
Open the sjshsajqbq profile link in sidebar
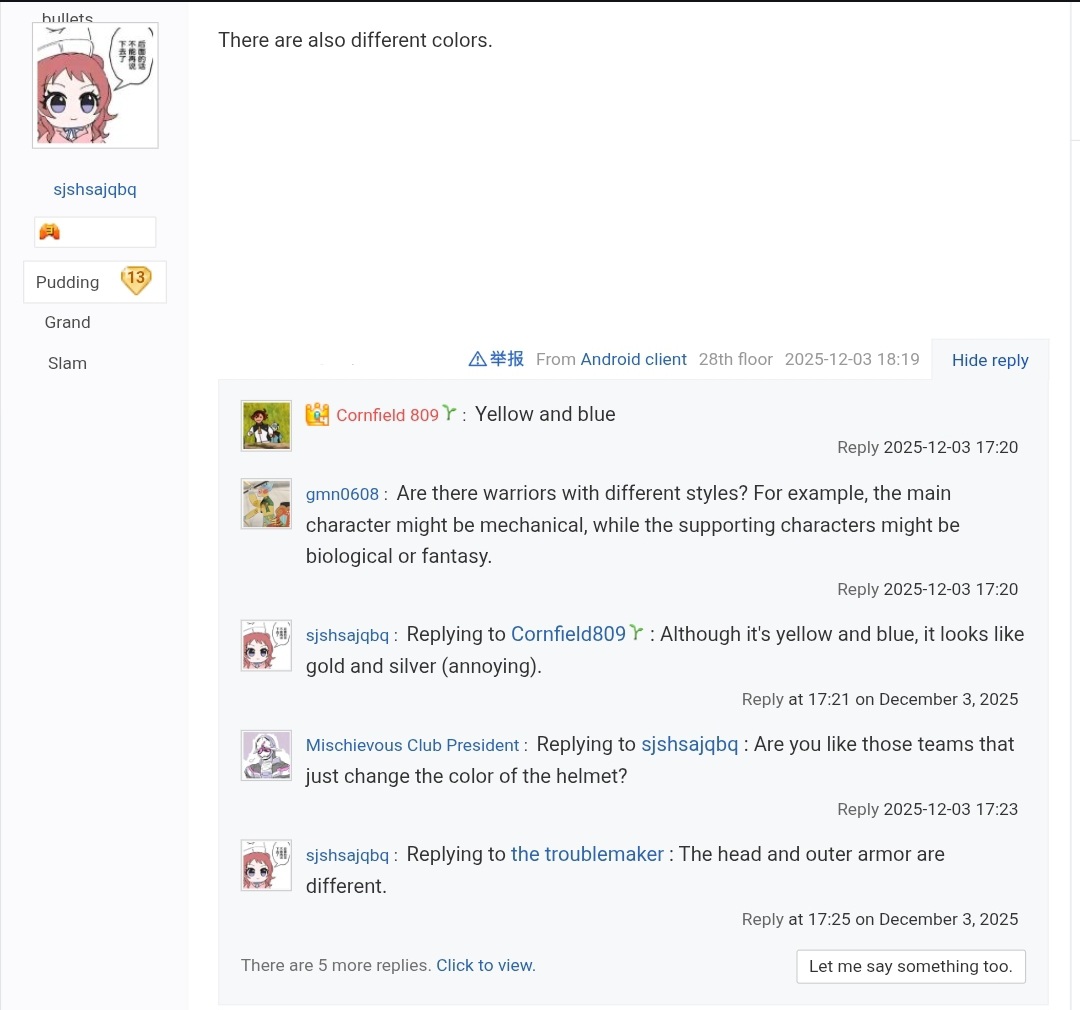click(x=95, y=189)
